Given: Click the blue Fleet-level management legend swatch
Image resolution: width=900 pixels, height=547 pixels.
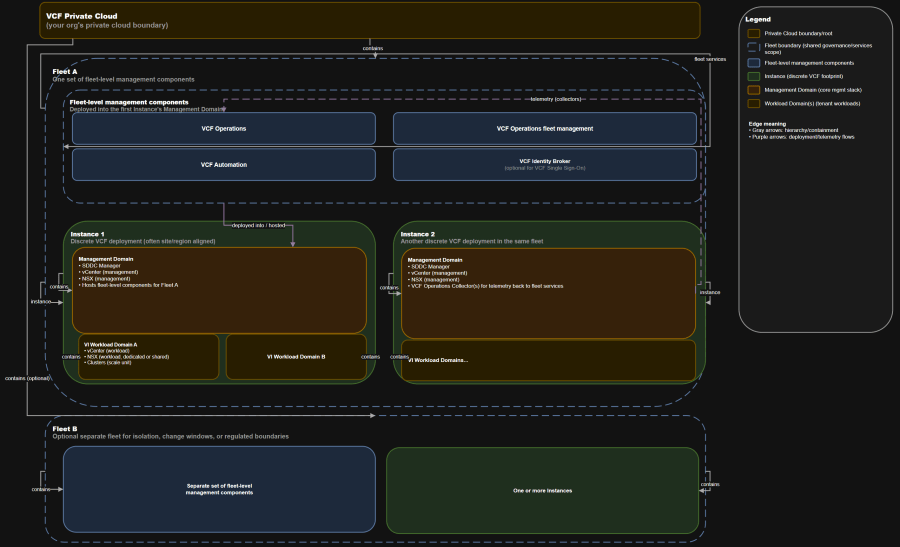Looking at the screenshot, I should pos(754,61).
